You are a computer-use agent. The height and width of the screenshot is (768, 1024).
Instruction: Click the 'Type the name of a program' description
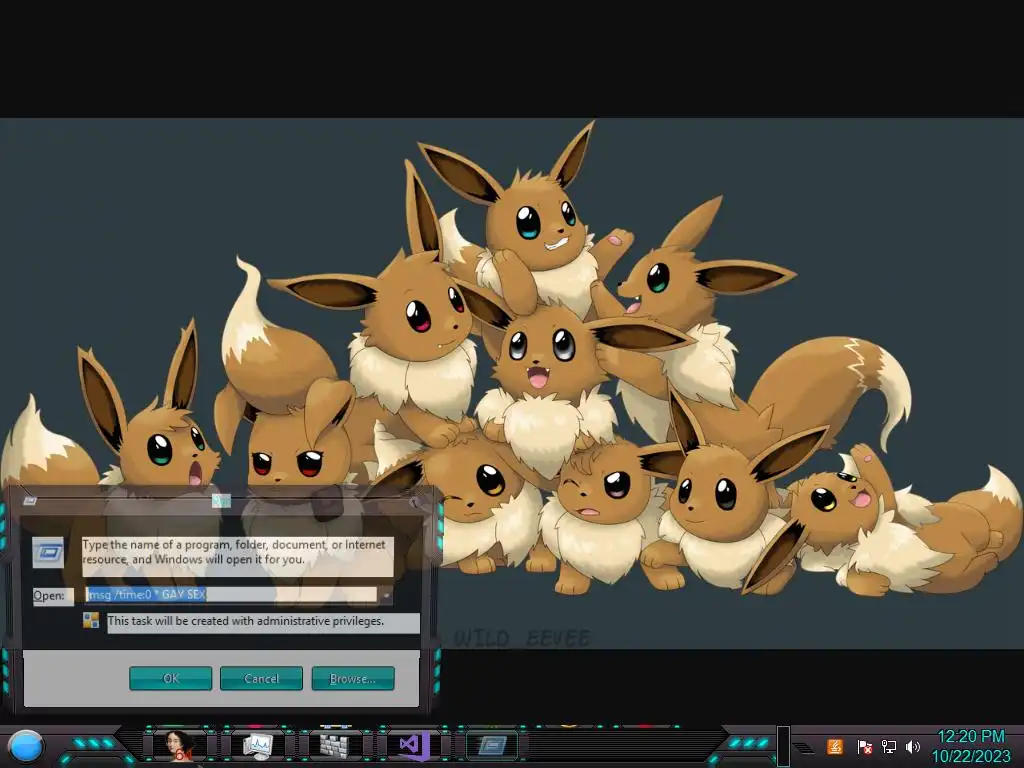coord(234,552)
